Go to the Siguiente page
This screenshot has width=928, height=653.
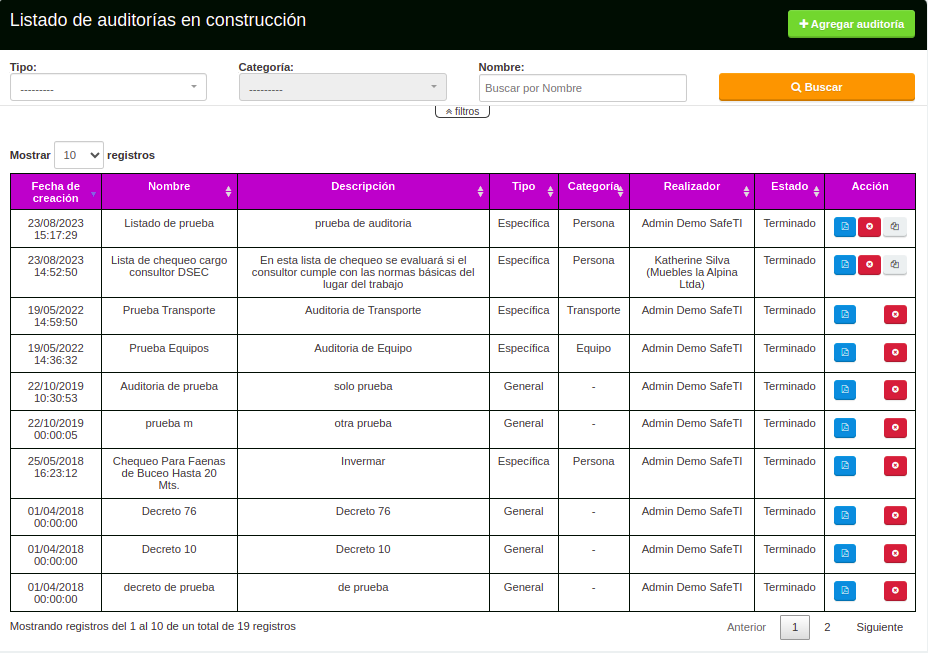pyautogui.click(x=879, y=627)
